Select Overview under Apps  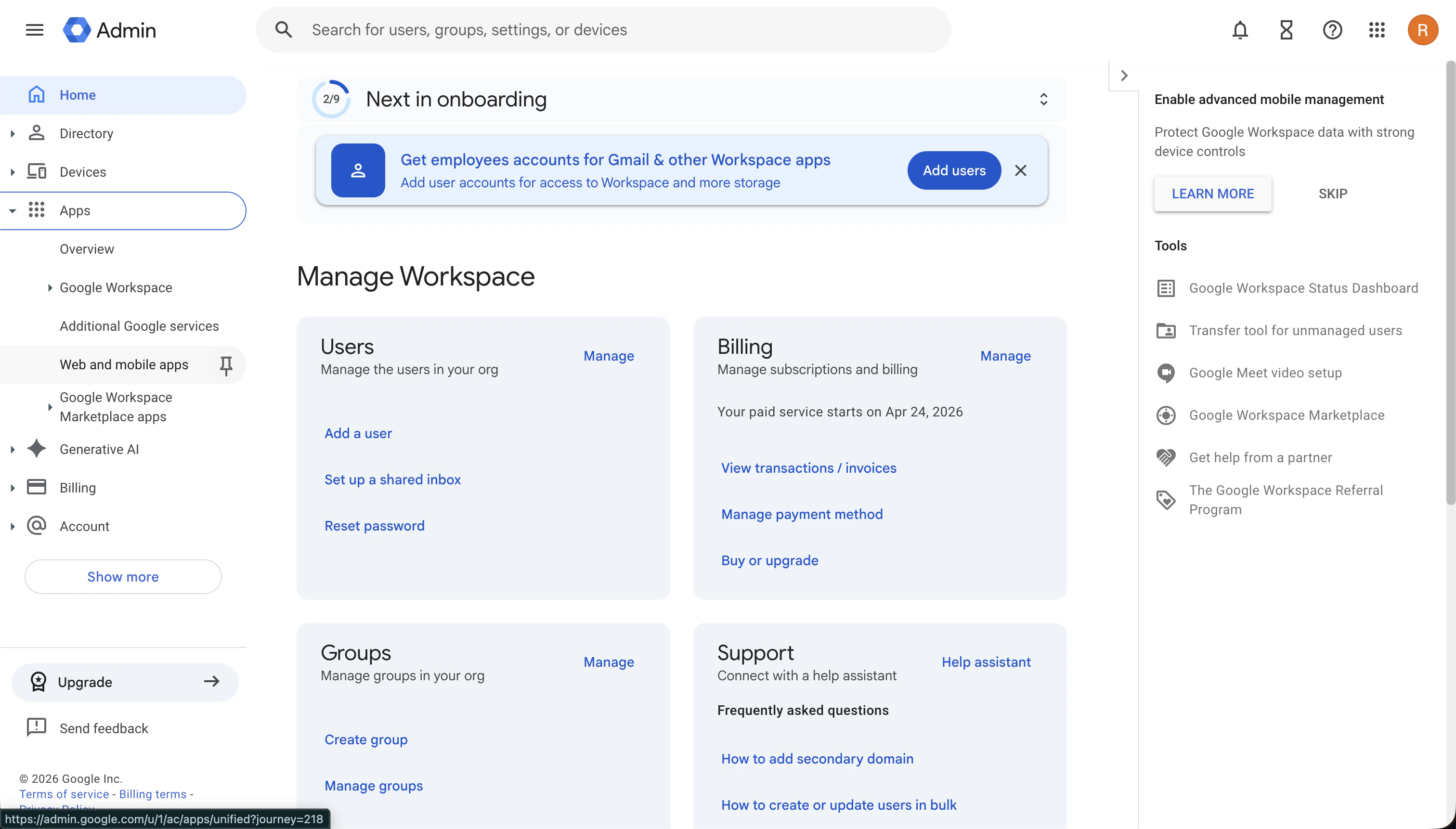[87, 249]
